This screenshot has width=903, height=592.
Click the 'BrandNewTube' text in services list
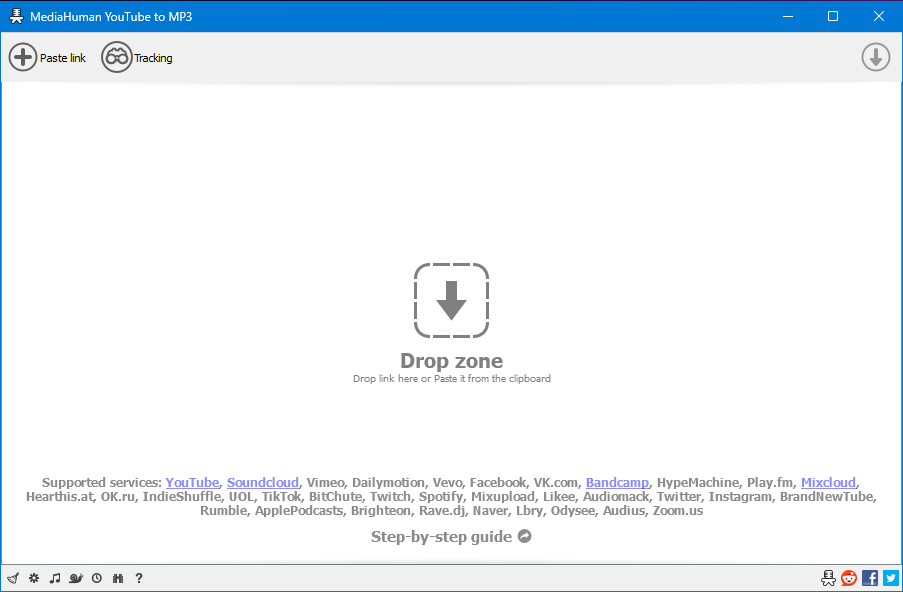point(827,496)
